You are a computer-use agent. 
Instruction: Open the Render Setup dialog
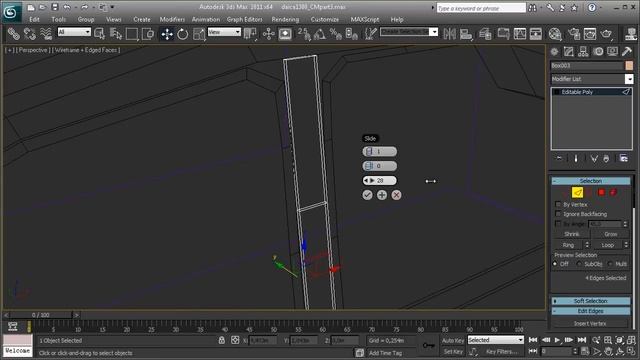pos(574,34)
